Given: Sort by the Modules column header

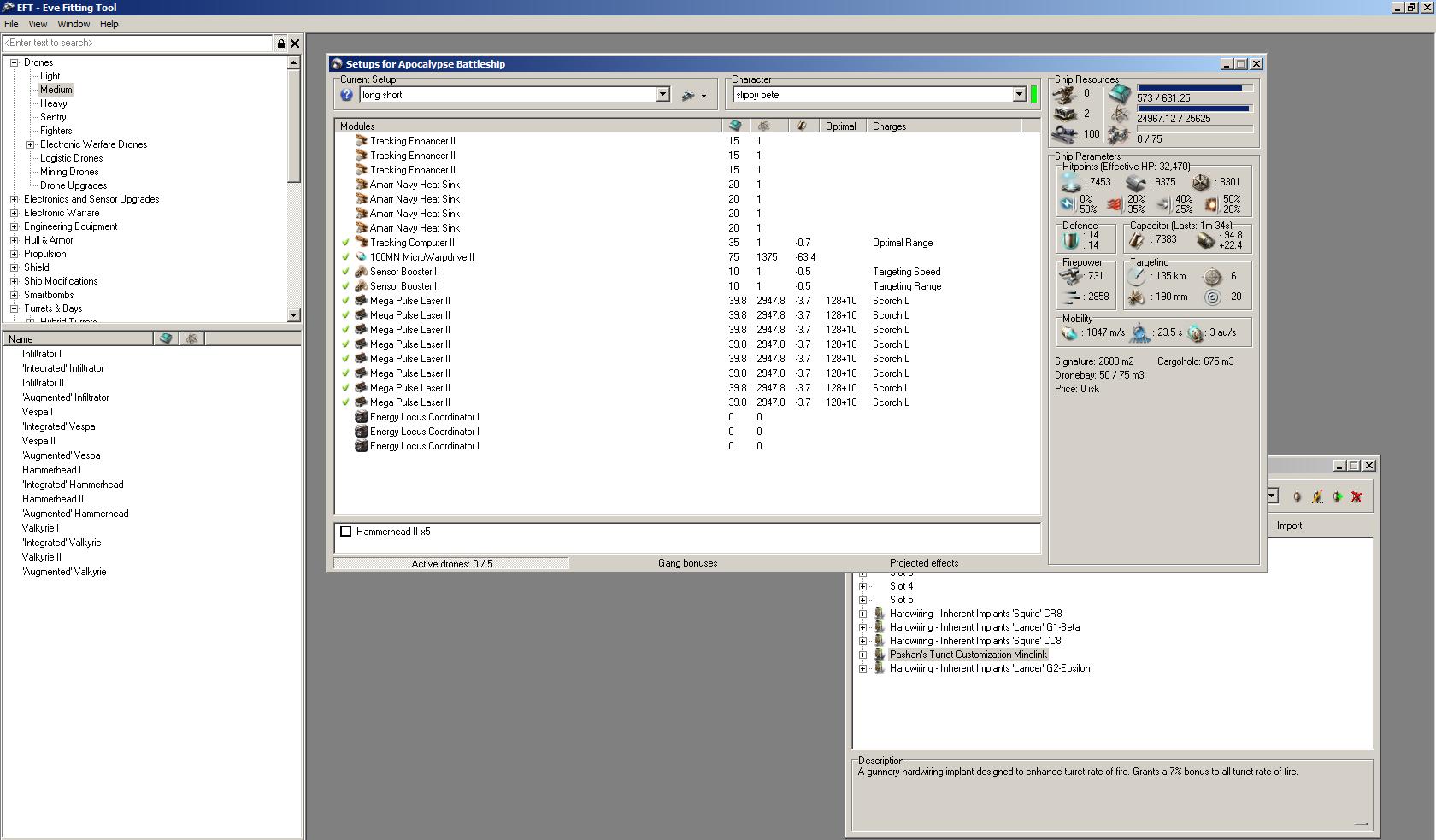Looking at the screenshot, I should 529,126.
